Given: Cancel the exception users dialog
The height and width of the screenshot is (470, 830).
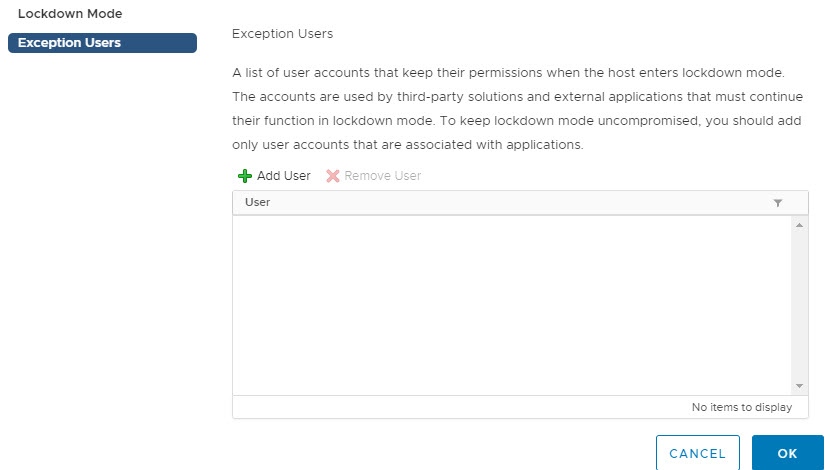Looking at the screenshot, I should 697,453.
